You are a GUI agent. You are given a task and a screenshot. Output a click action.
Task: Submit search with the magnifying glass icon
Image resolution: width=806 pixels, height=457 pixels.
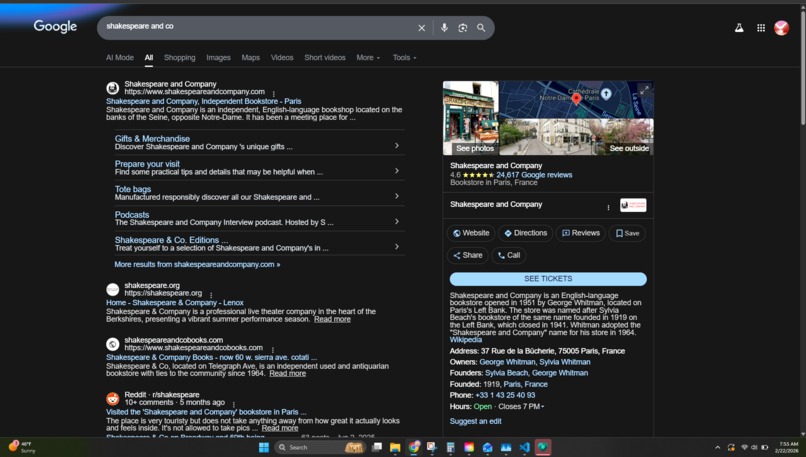481,28
